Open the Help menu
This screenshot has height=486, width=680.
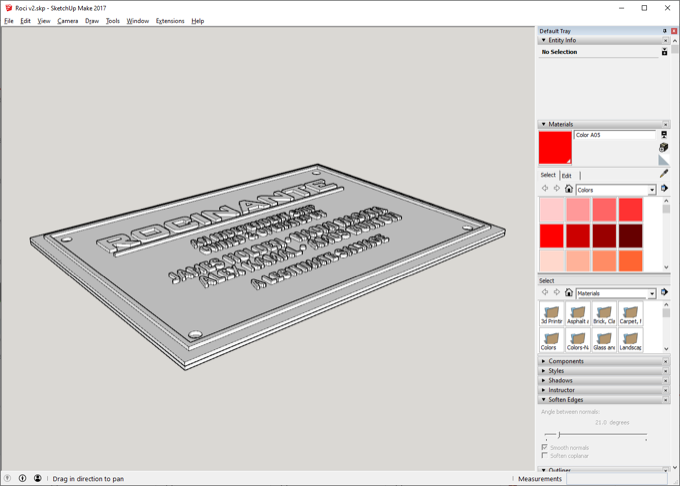pyautogui.click(x=198, y=21)
